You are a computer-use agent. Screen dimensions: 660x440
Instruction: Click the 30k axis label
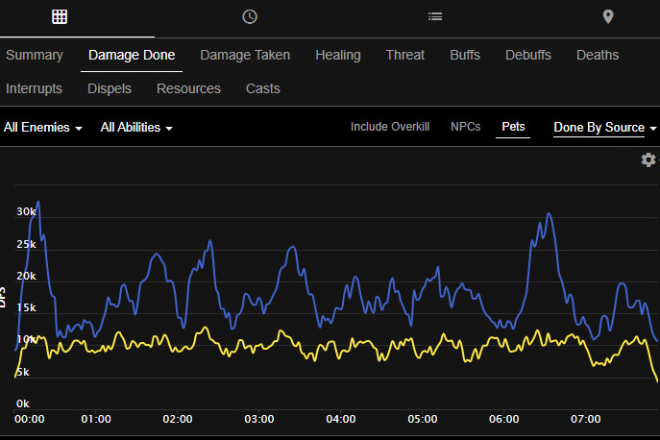[26, 212]
